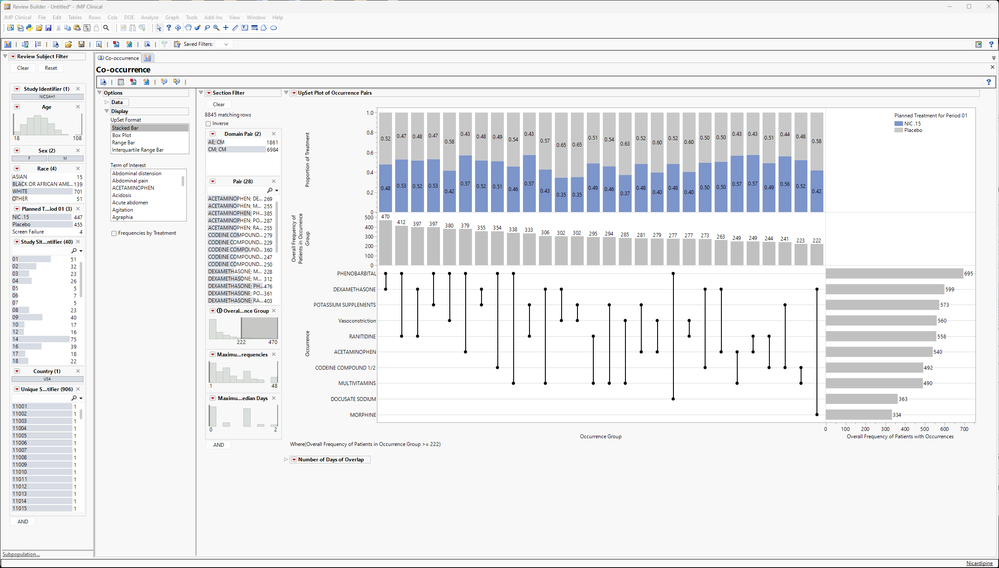Switch to the chart icon tab
999x568 pixels.
(148, 58)
